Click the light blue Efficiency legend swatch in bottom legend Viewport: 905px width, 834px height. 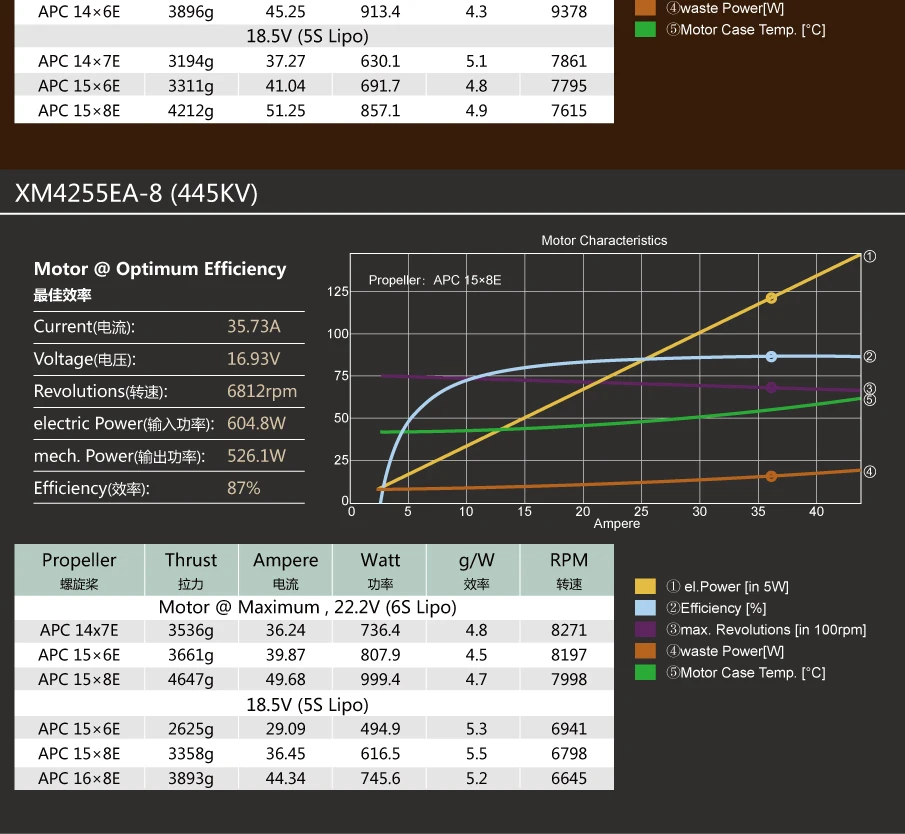point(645,608)
